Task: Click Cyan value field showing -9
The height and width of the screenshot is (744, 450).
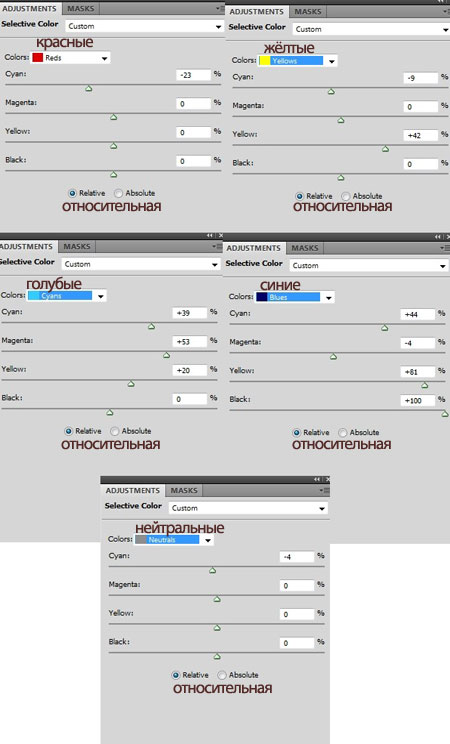Action: 421,78
